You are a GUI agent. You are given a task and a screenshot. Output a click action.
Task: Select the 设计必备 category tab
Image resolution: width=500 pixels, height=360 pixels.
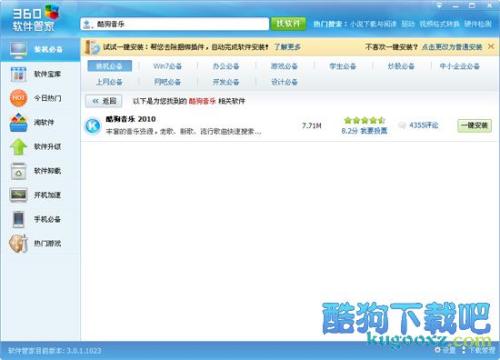[x=284, y=82]
